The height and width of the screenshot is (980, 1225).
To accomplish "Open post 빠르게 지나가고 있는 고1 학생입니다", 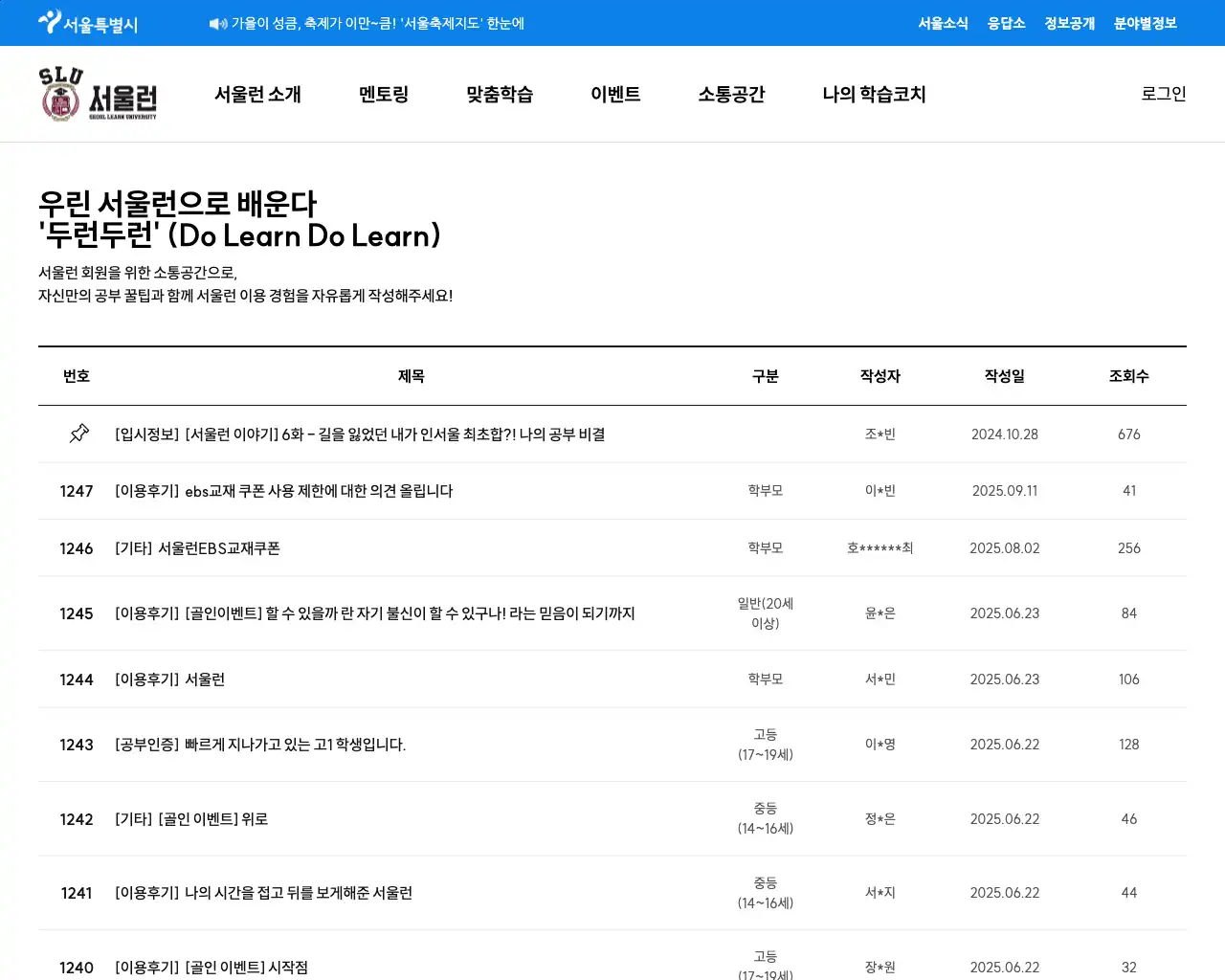I will (260, 745).
